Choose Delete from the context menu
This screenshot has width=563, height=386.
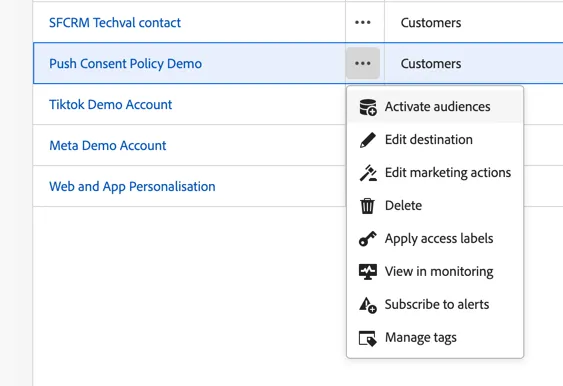click(x=435, y=206)
